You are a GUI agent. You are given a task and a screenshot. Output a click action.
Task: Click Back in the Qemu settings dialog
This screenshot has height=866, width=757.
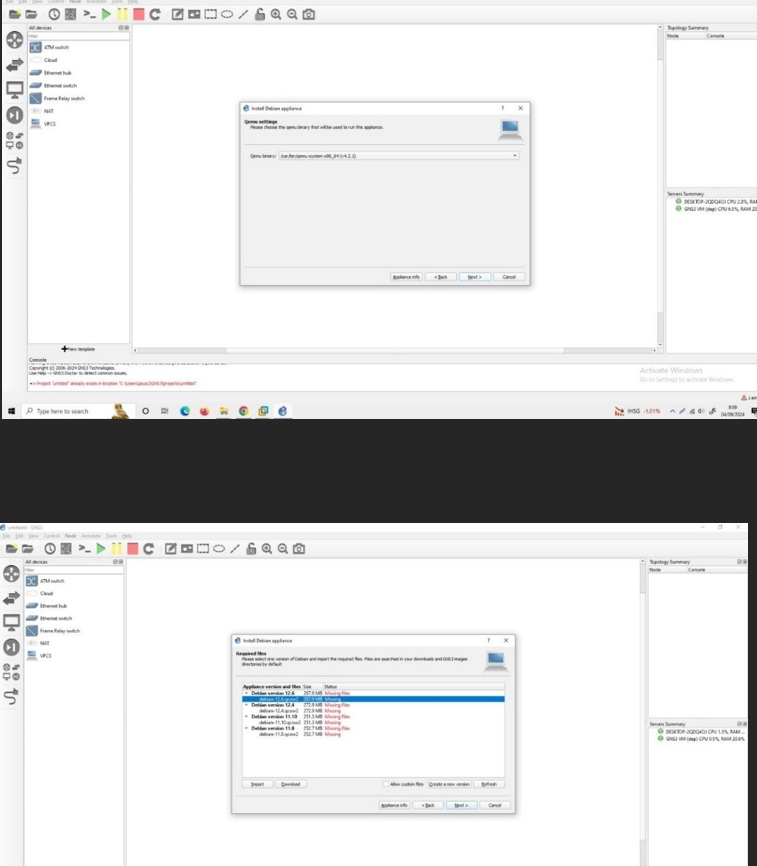[441, 277]
